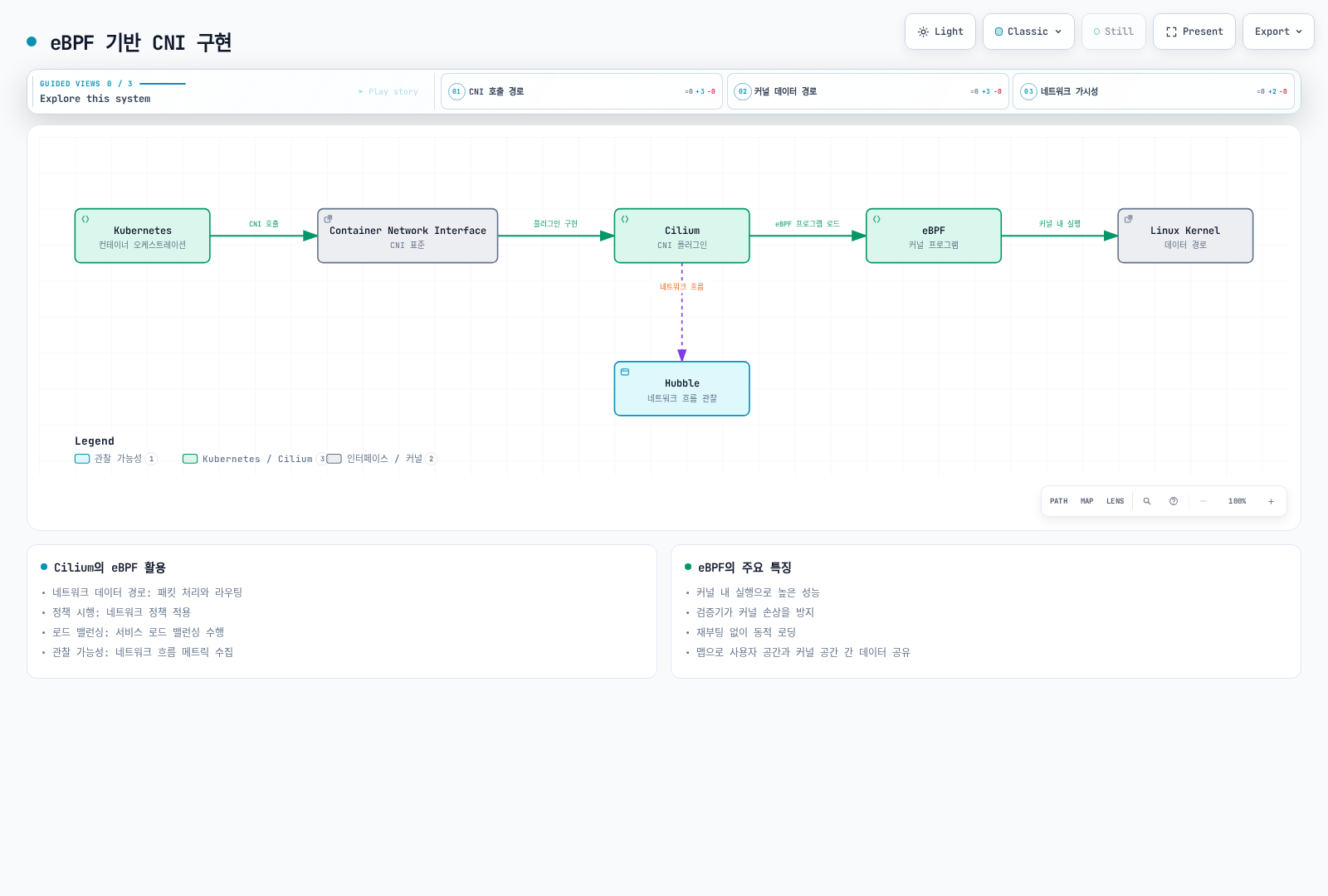Activate PATH mode in diagram toolbar

click(x=1059, y=501)
